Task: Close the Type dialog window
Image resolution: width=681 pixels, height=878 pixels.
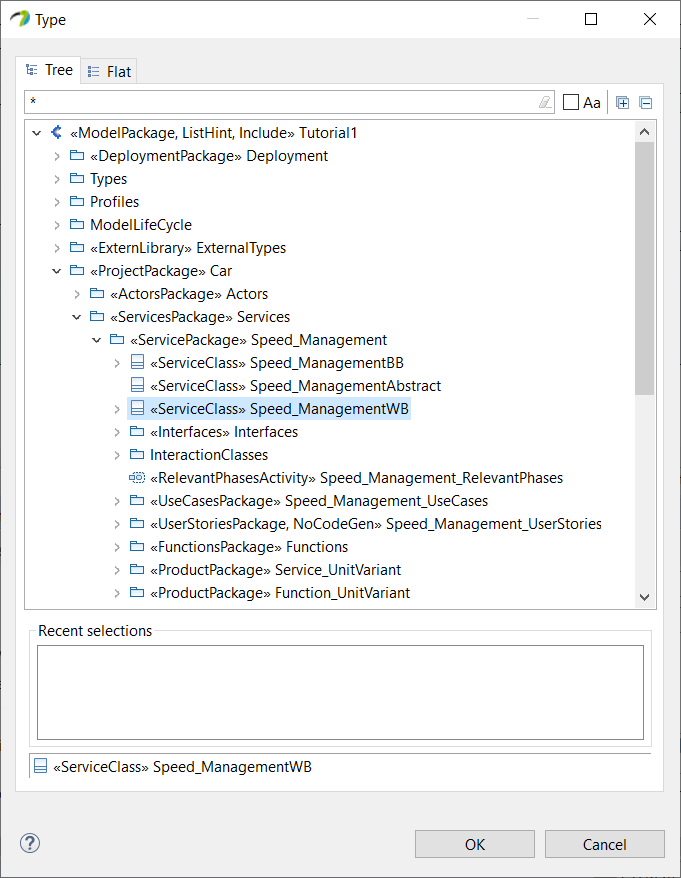Action: (x=650, y=19)
